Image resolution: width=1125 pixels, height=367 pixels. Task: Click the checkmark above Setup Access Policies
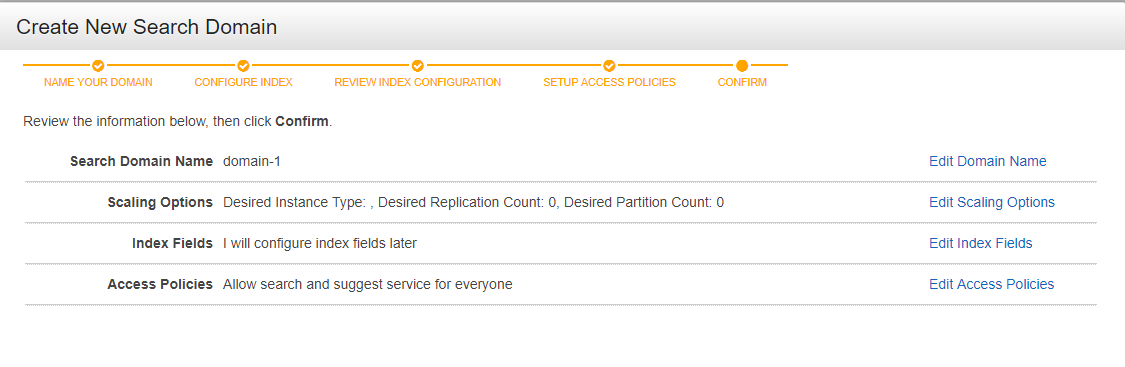609,65
